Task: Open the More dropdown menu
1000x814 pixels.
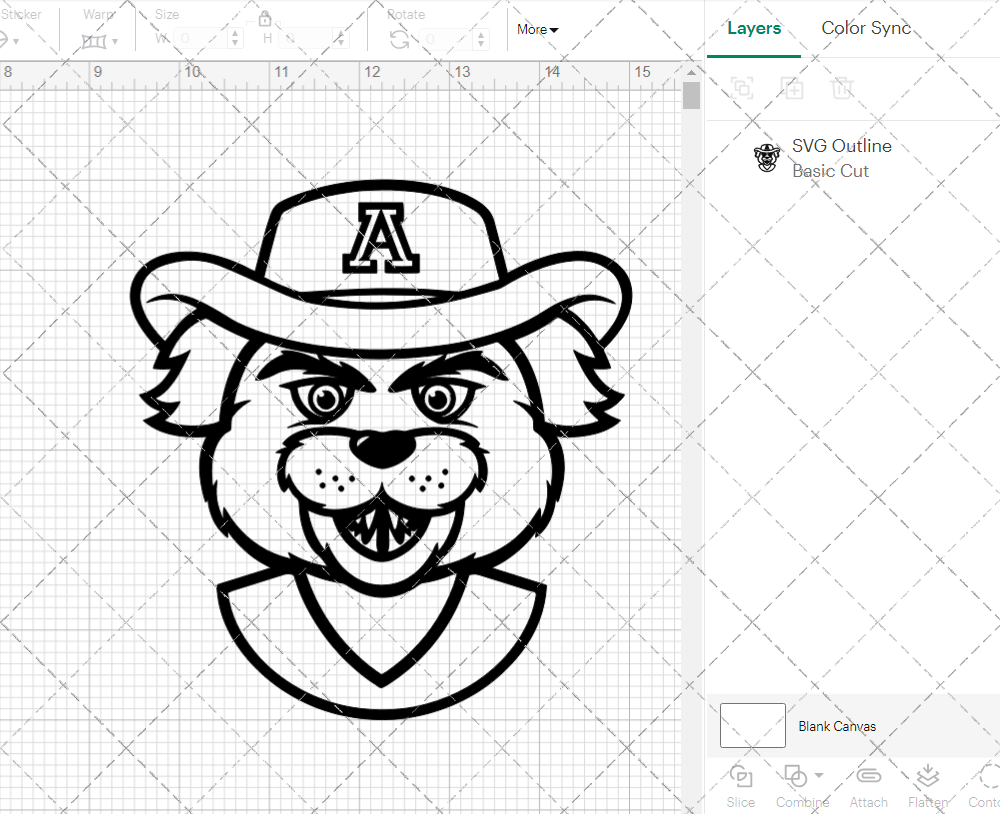Action: [x=537, y=30]
